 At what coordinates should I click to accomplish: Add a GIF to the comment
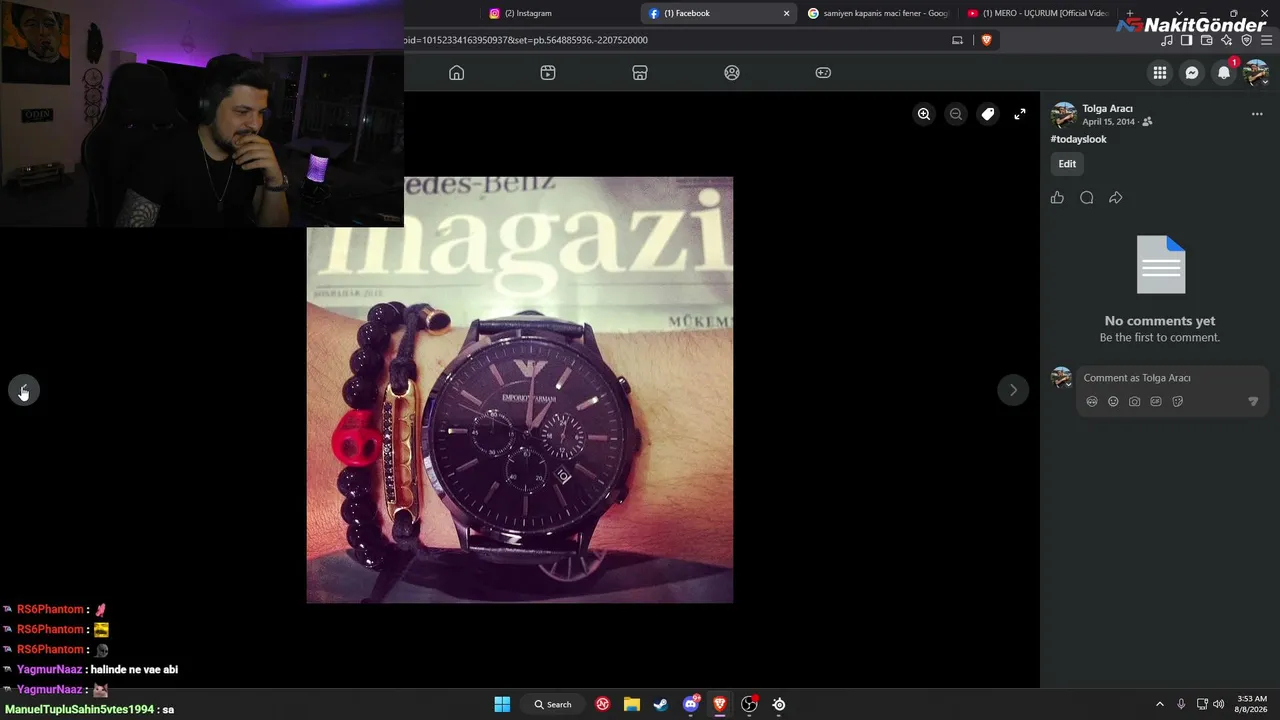pyautogui.click(x=1156, y=402)
